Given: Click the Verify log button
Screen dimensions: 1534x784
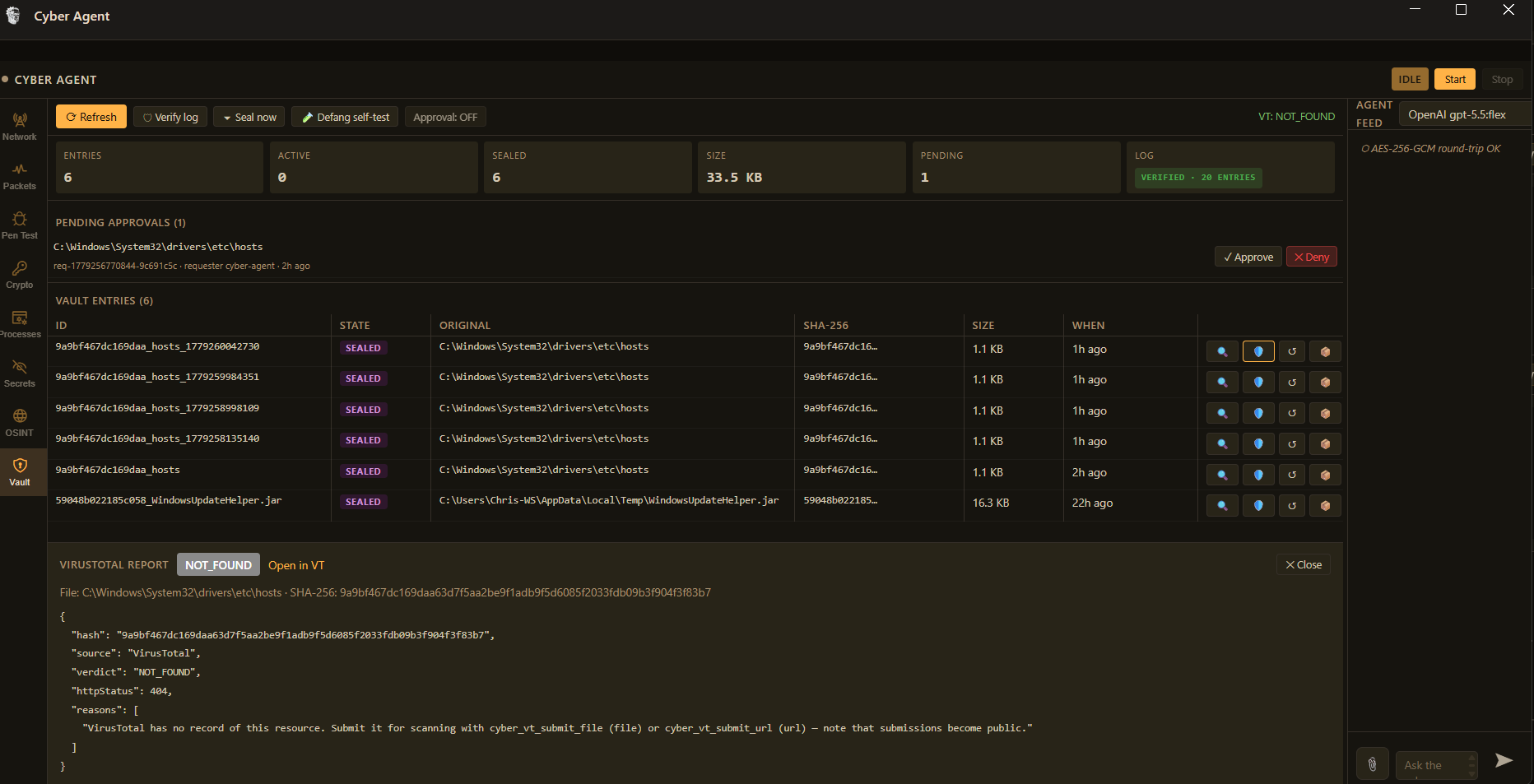Looking at the screenshot, I should coord(170,117).
